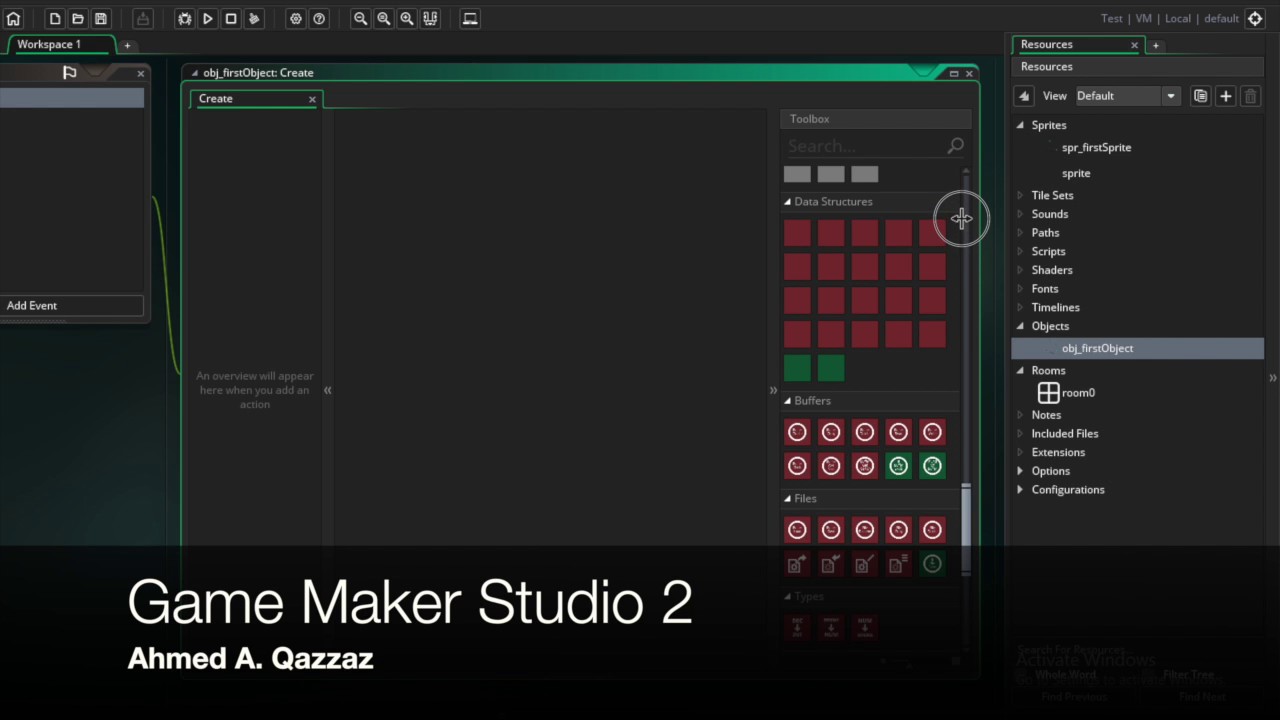1280x720 pixels.
Task: Expand the Scripts group
Action: [1020, 252]
